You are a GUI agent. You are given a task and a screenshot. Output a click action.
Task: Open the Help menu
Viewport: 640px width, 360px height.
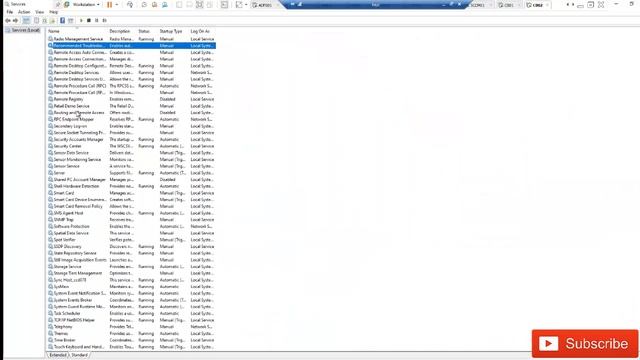coord(53,12)
